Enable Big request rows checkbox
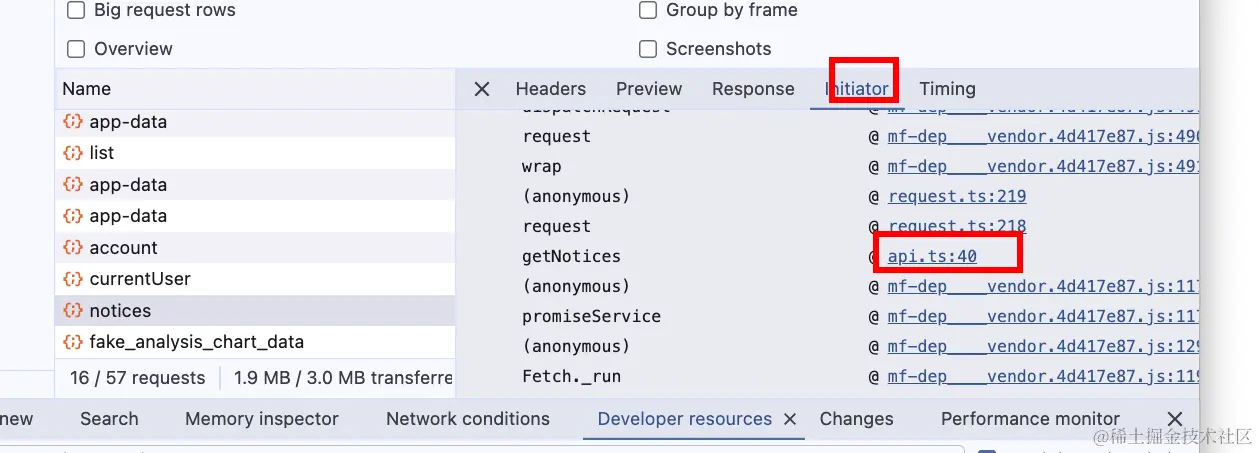The image size is (1259, 453). click(76, 11)
